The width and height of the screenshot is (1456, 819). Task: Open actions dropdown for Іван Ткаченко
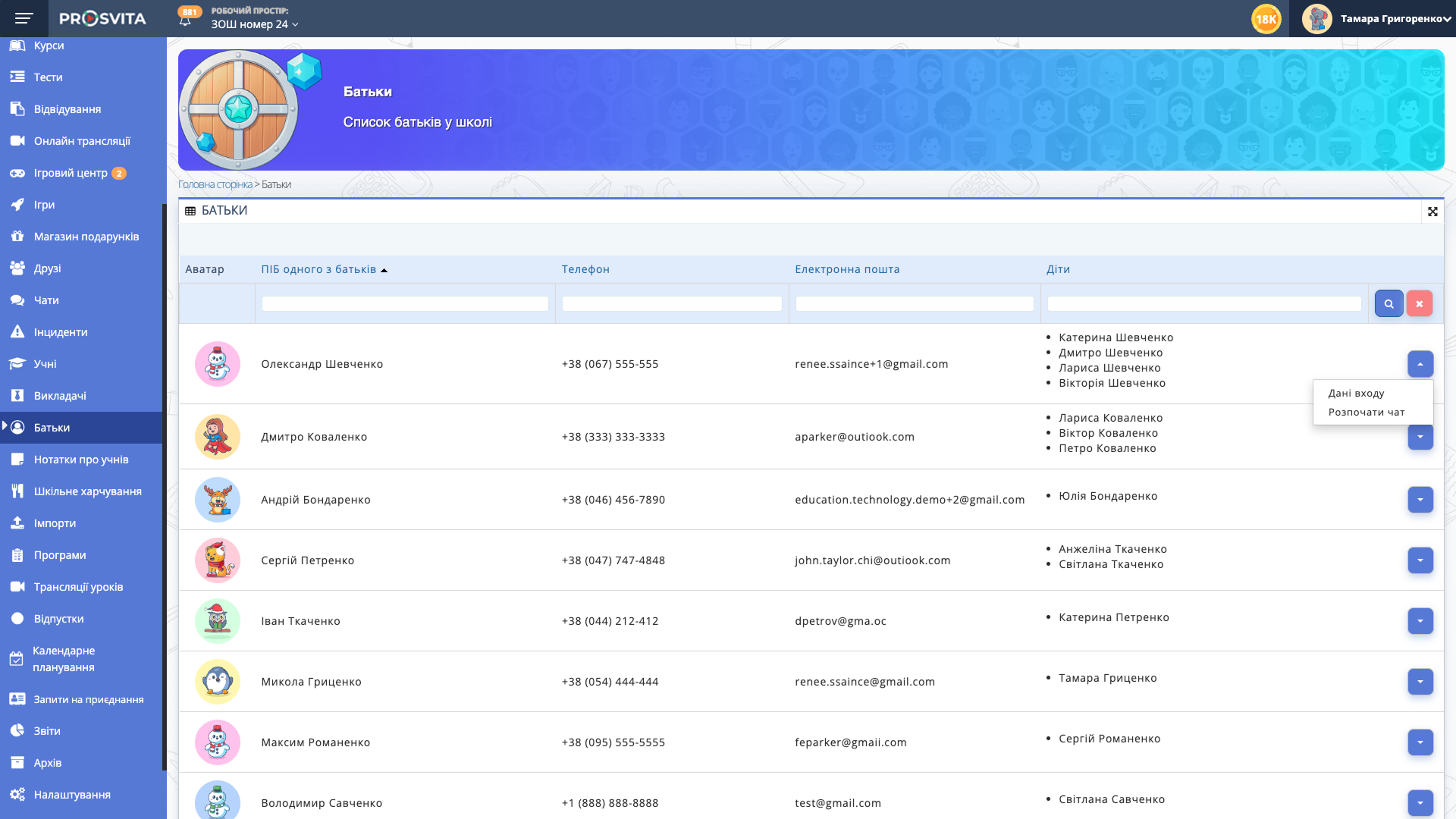[x=1420, y=621]
